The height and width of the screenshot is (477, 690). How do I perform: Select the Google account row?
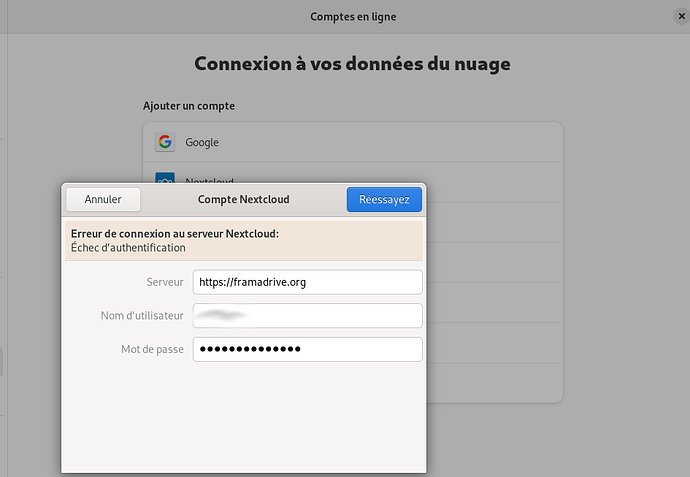pyautogui.click(x=353, y=142)
